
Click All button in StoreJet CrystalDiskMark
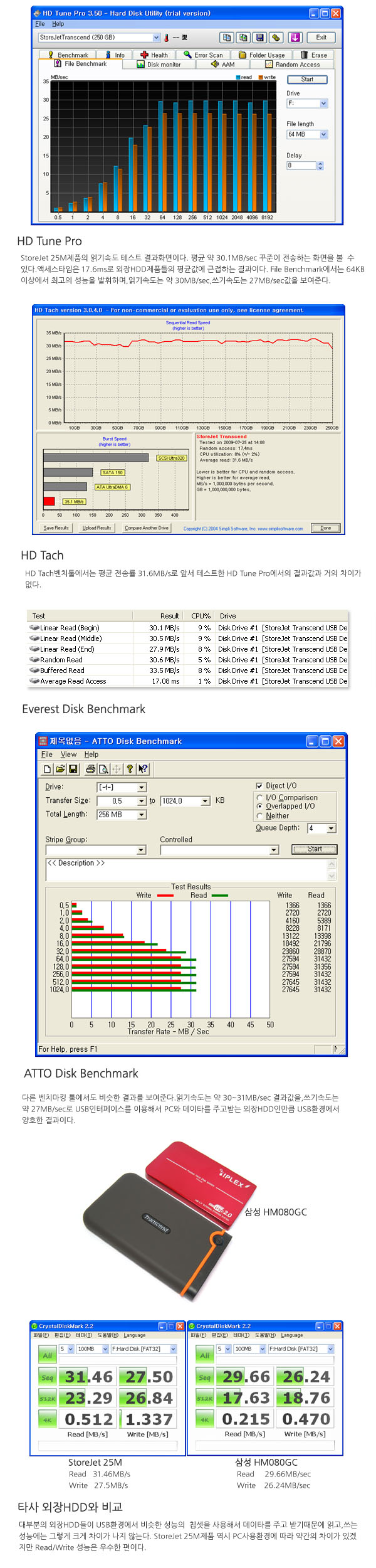[x=48, y=1355]
